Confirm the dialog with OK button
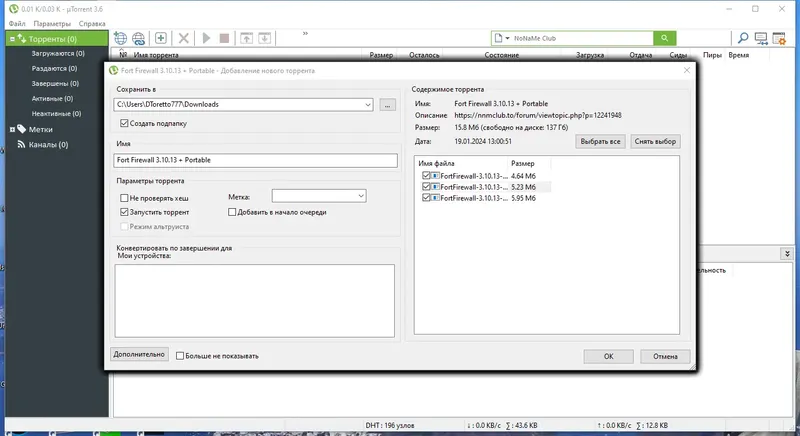The height and width of the screenshot is (436, 800). (609, 356)
